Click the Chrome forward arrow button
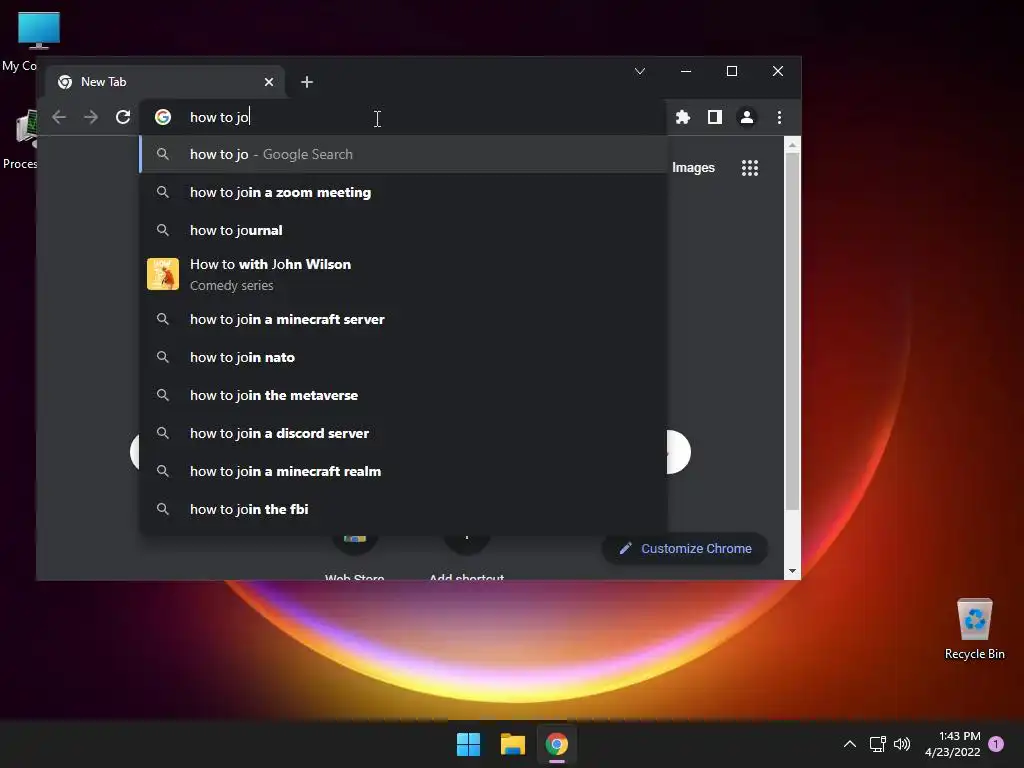Image resolution: width=1024 pixels, height=768 pixels. 91,117
